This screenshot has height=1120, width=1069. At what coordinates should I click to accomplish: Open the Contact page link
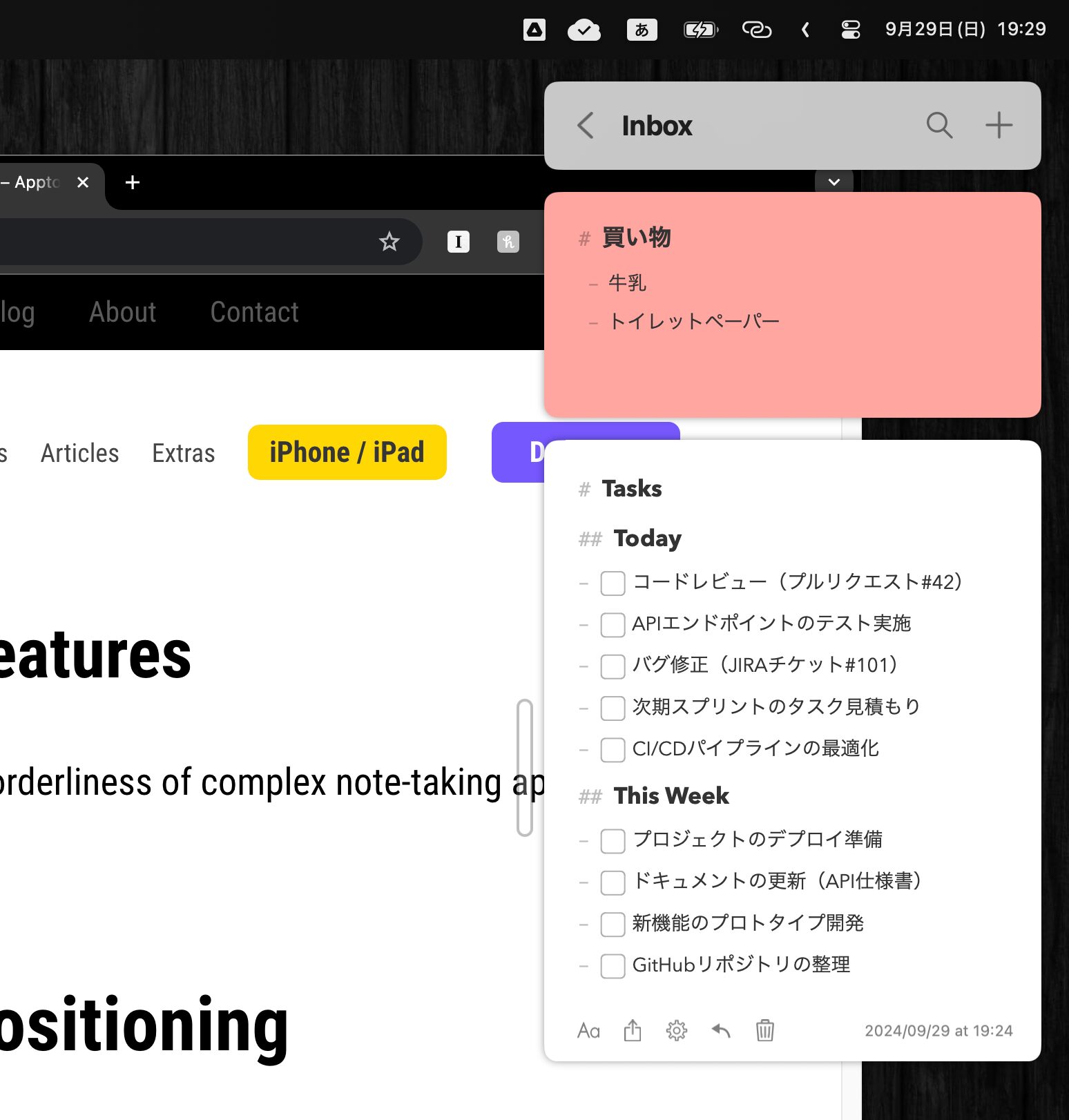click(254, 312)
